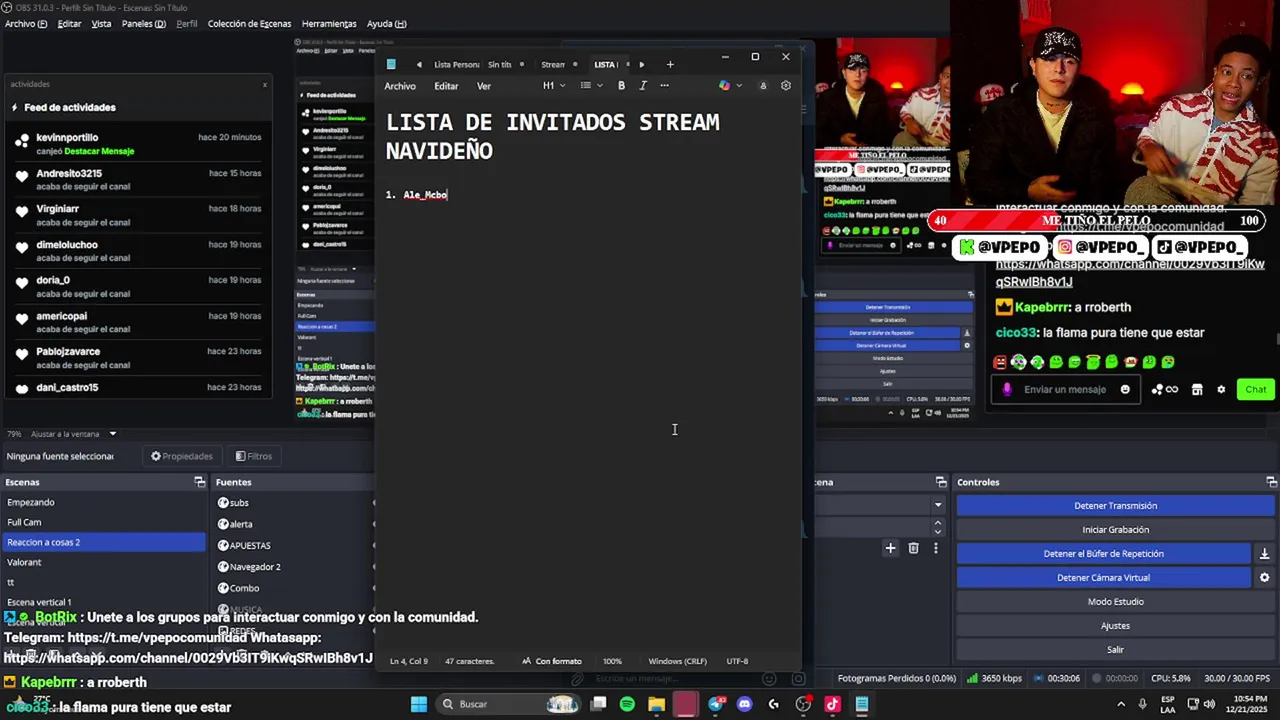Open the emoji picker in the chat box
This screenshot has height=720, width=1280.
tap(1125, 390)
